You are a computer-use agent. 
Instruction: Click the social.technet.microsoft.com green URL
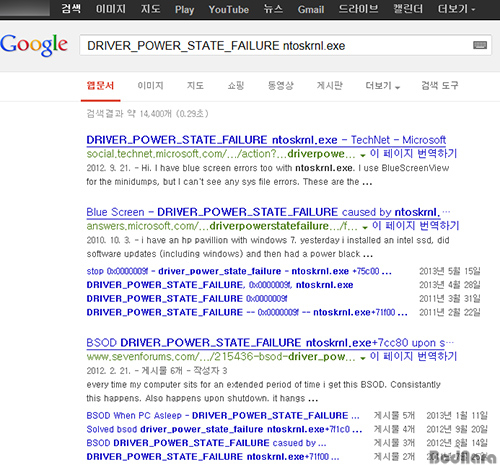click(221, 154)
